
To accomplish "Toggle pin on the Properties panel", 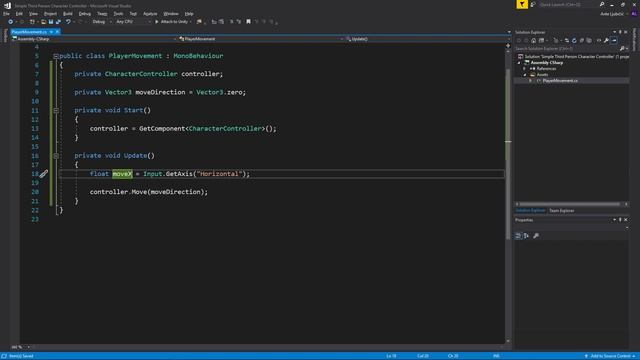I will coord(620,220).
